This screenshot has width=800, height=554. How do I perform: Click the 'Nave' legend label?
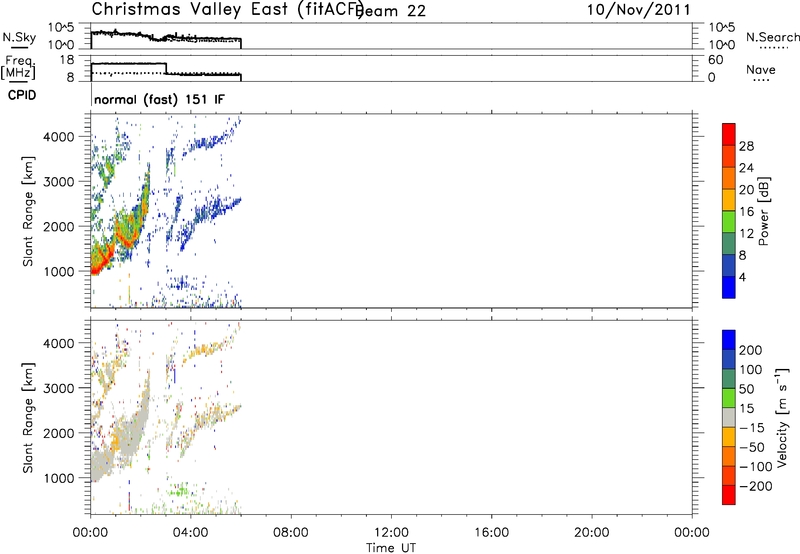(761, 69)
